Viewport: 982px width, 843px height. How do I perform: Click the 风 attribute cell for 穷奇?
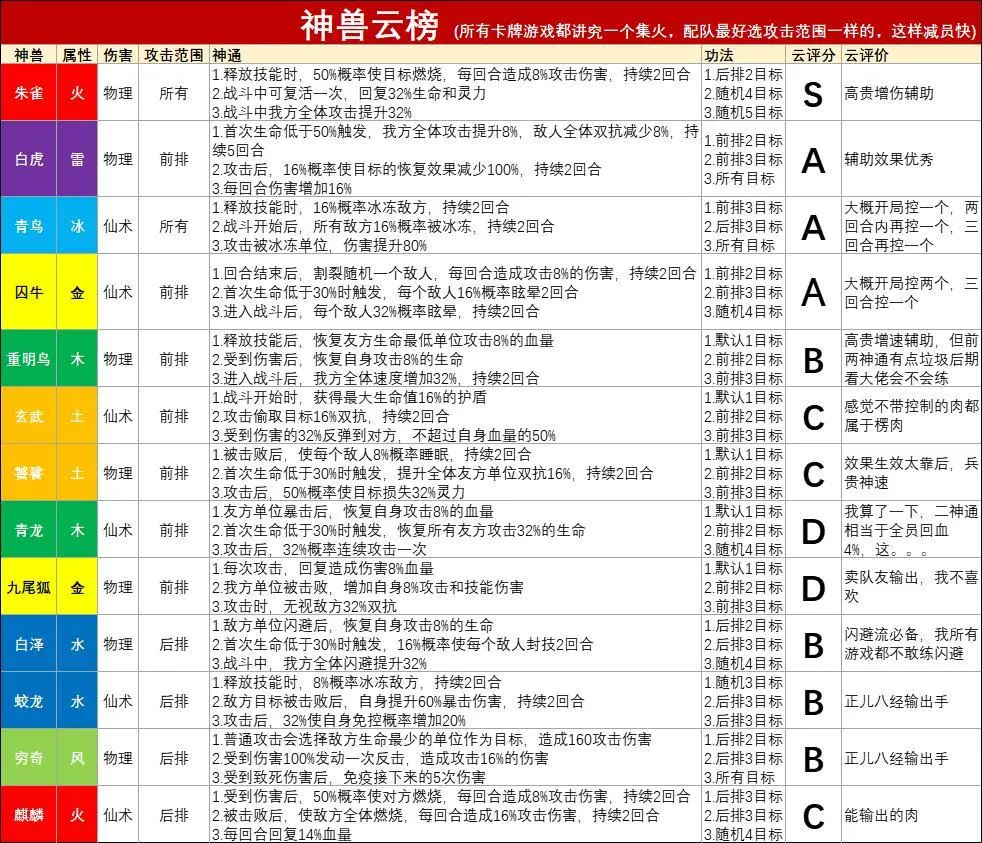[77, 758]
